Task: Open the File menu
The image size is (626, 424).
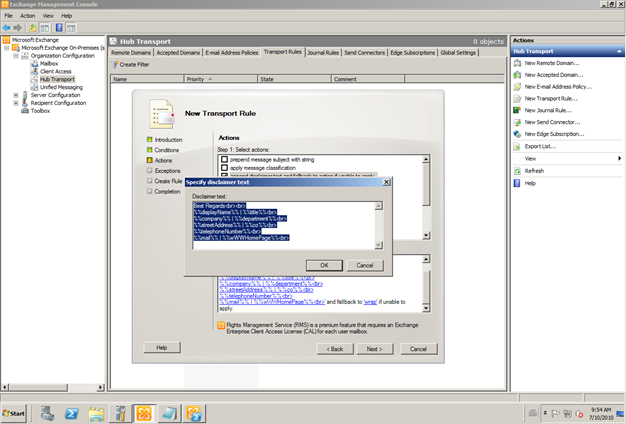Action: pos(8,16)
